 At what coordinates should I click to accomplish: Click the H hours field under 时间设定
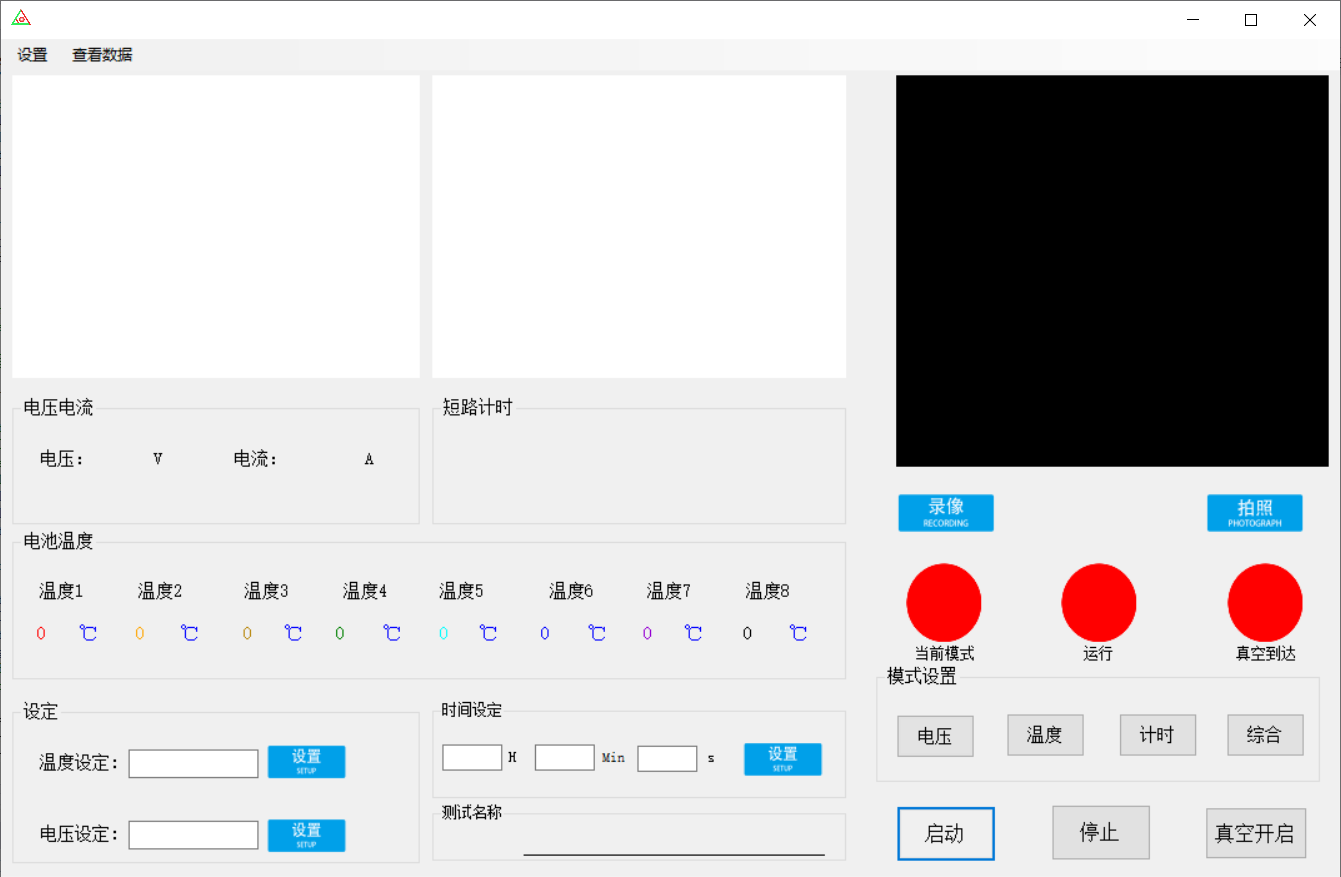471,757
